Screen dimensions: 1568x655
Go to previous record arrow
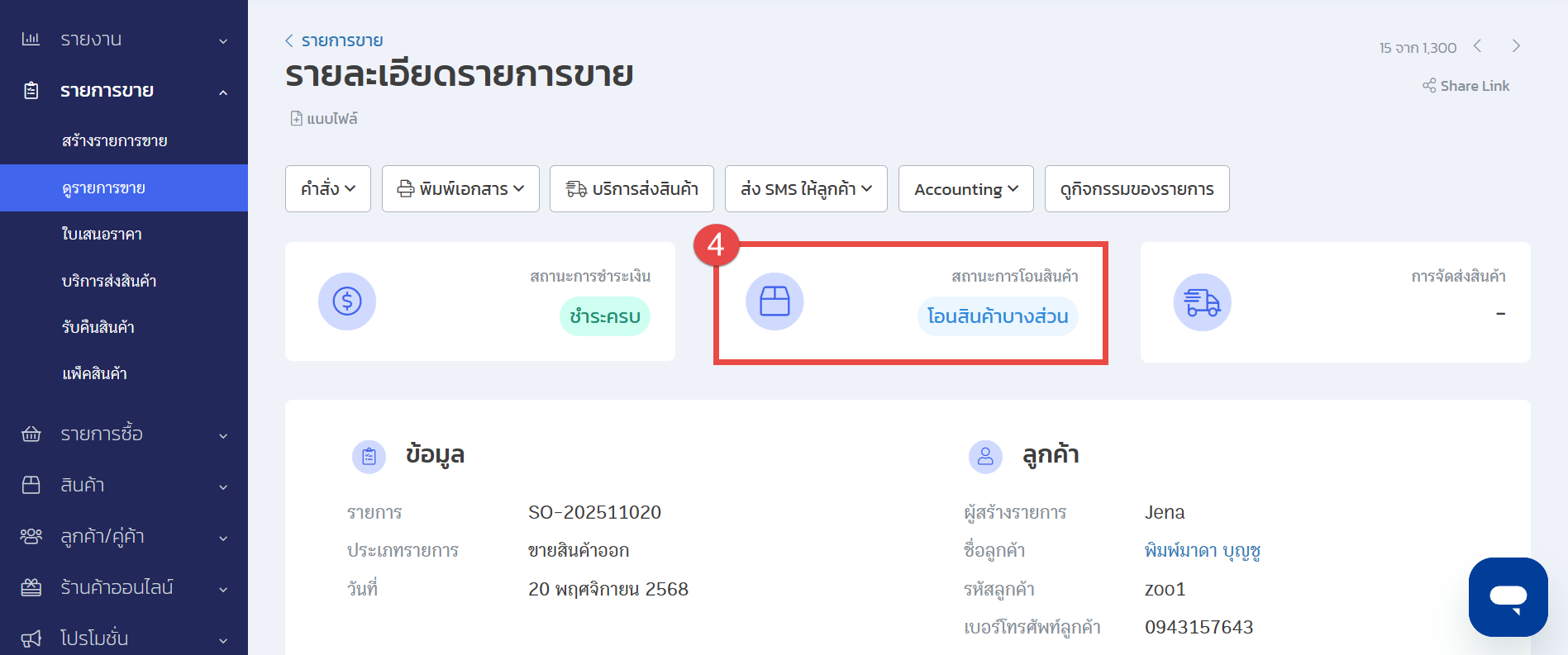pyautogui.click(x=1477, y=46)
